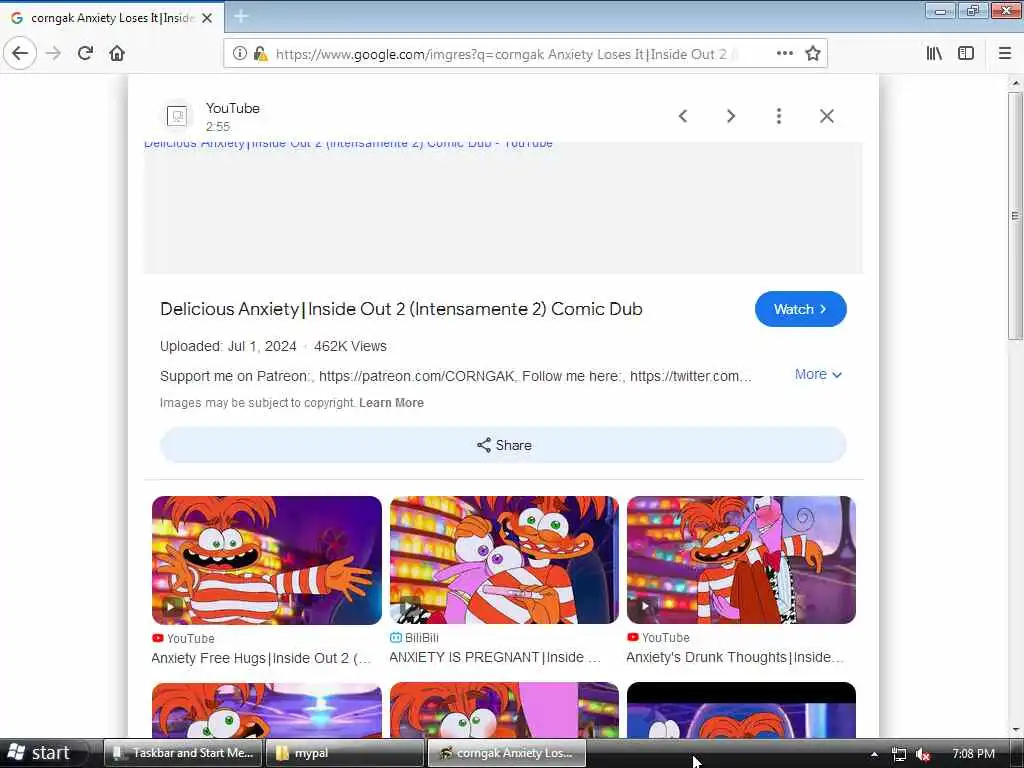This screenshot has height=768, width=1024.
Task: Open Anxiety Free Hugs thumbnail
Action: [266, 560]
